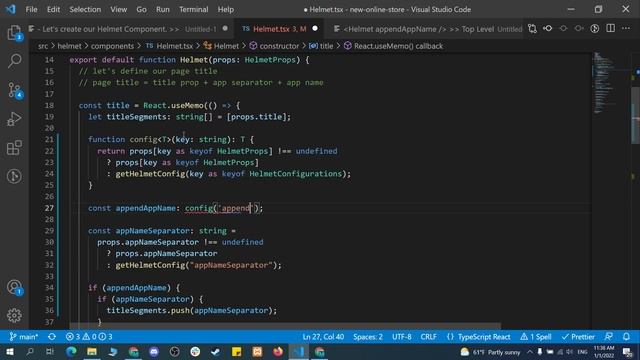640x360 pixels.
Task: Click the constructor breadcrumb
Action: coord(274,46)
